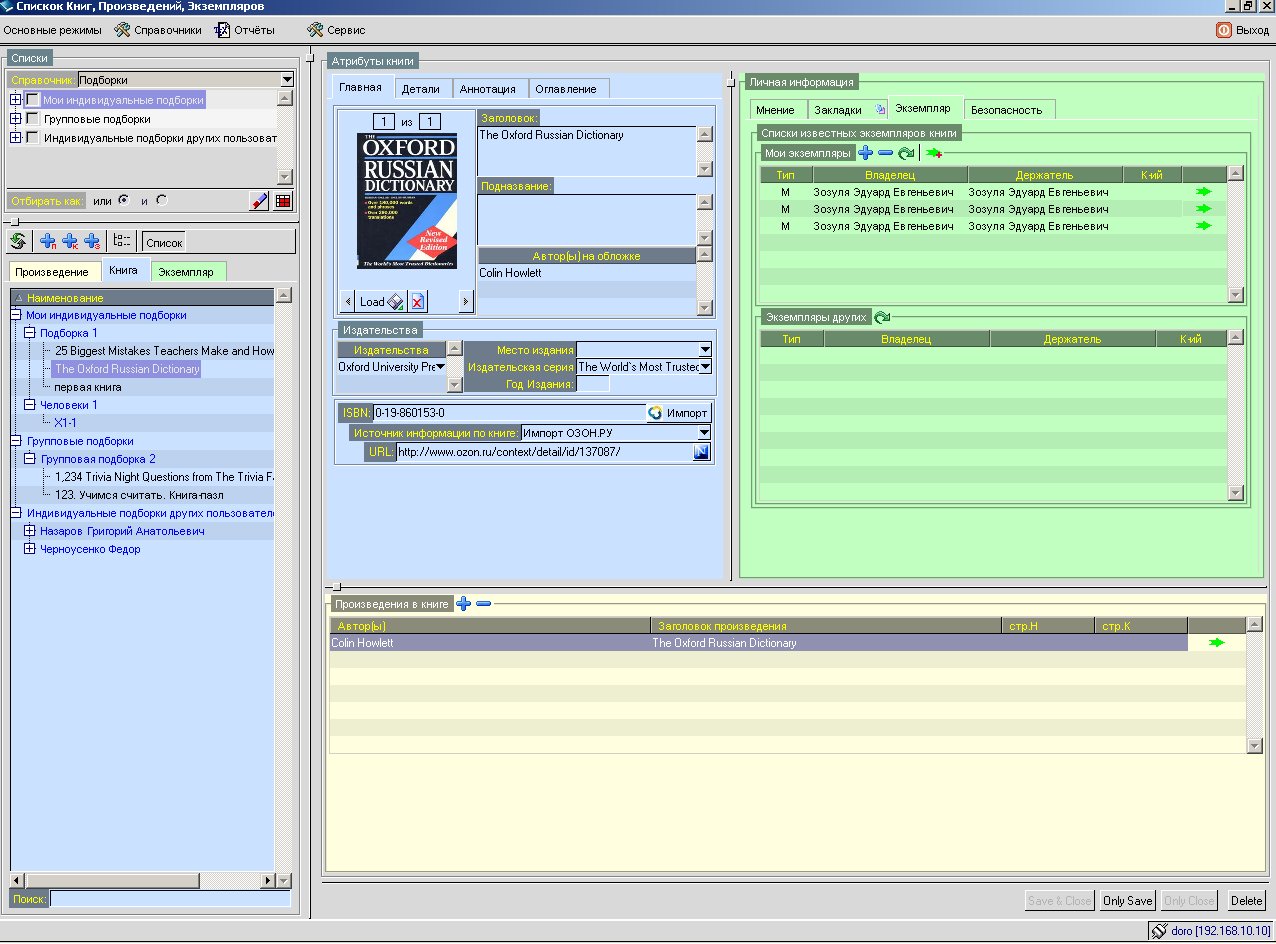Click the minus icon beside Мои экземпляры

click(x=885, y=153)
